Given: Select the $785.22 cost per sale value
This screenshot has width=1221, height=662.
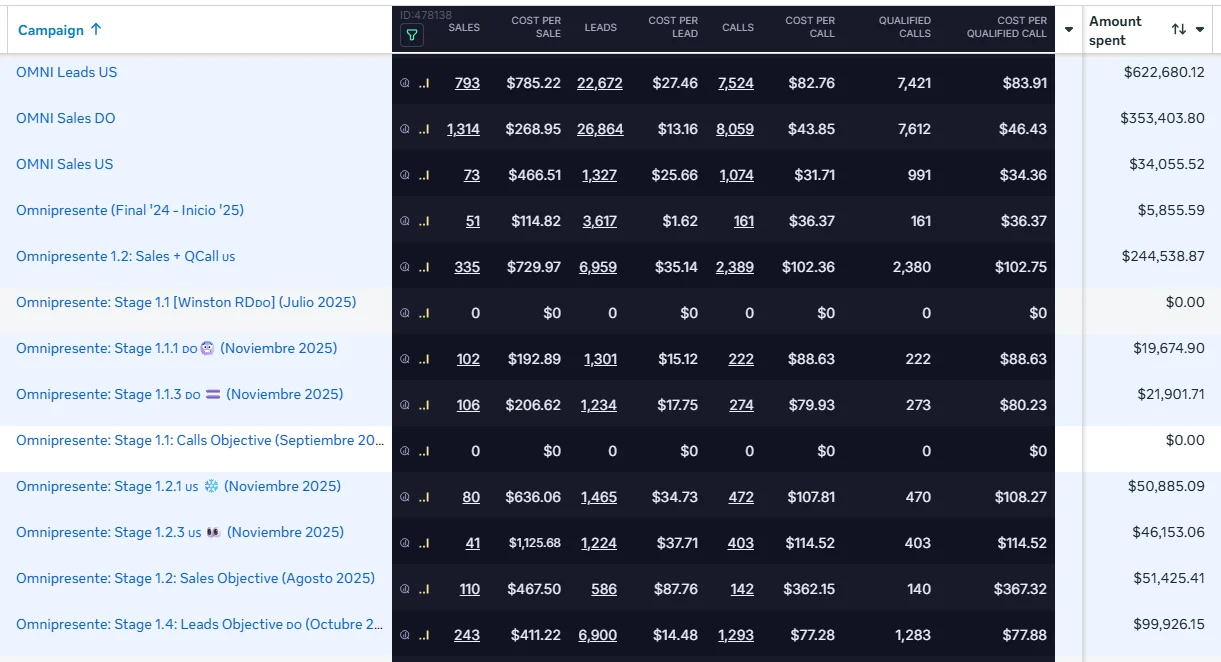Looking at the screenshot, I should 533,83.
